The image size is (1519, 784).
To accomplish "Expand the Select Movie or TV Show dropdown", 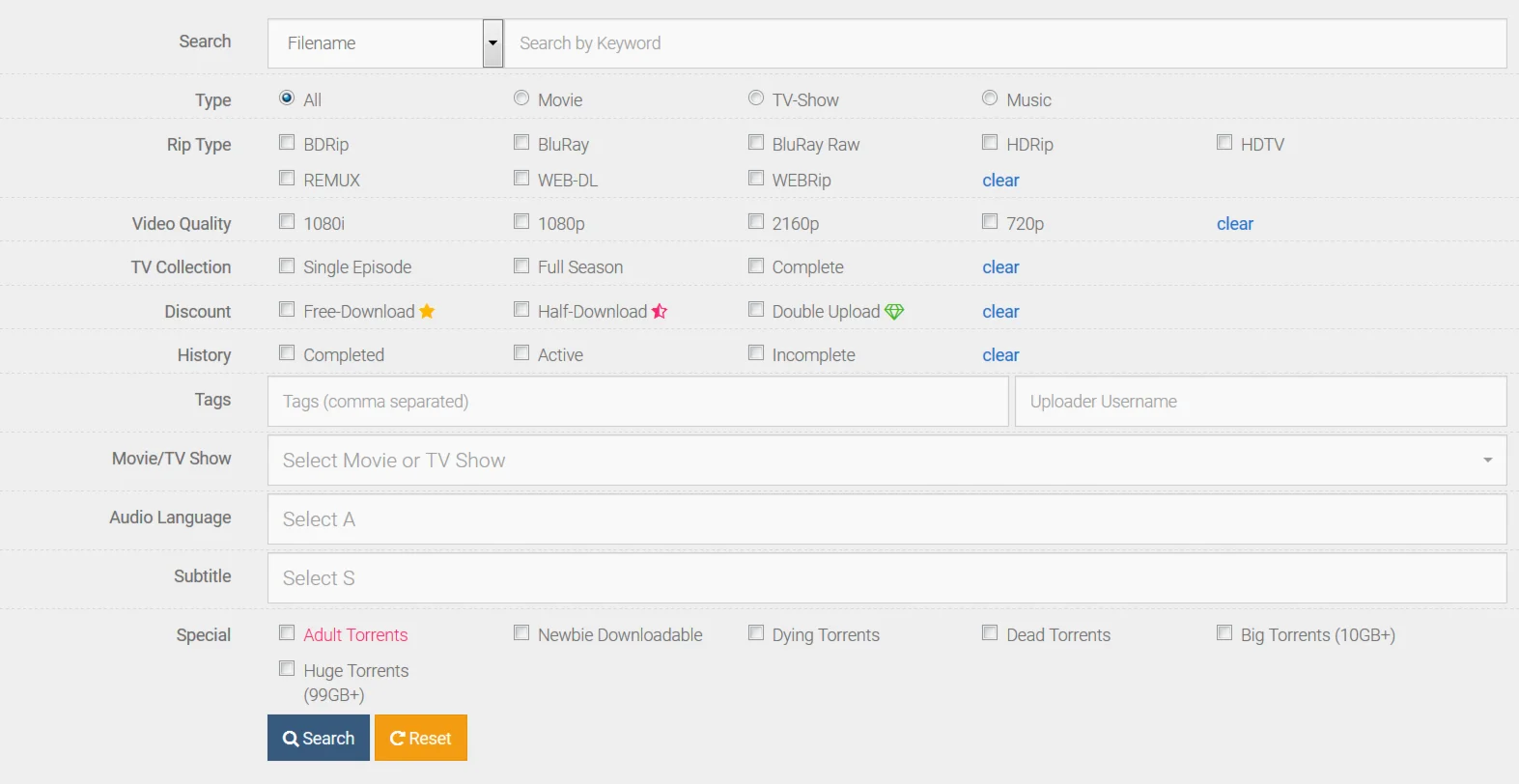I will click(x=886, y=461).
